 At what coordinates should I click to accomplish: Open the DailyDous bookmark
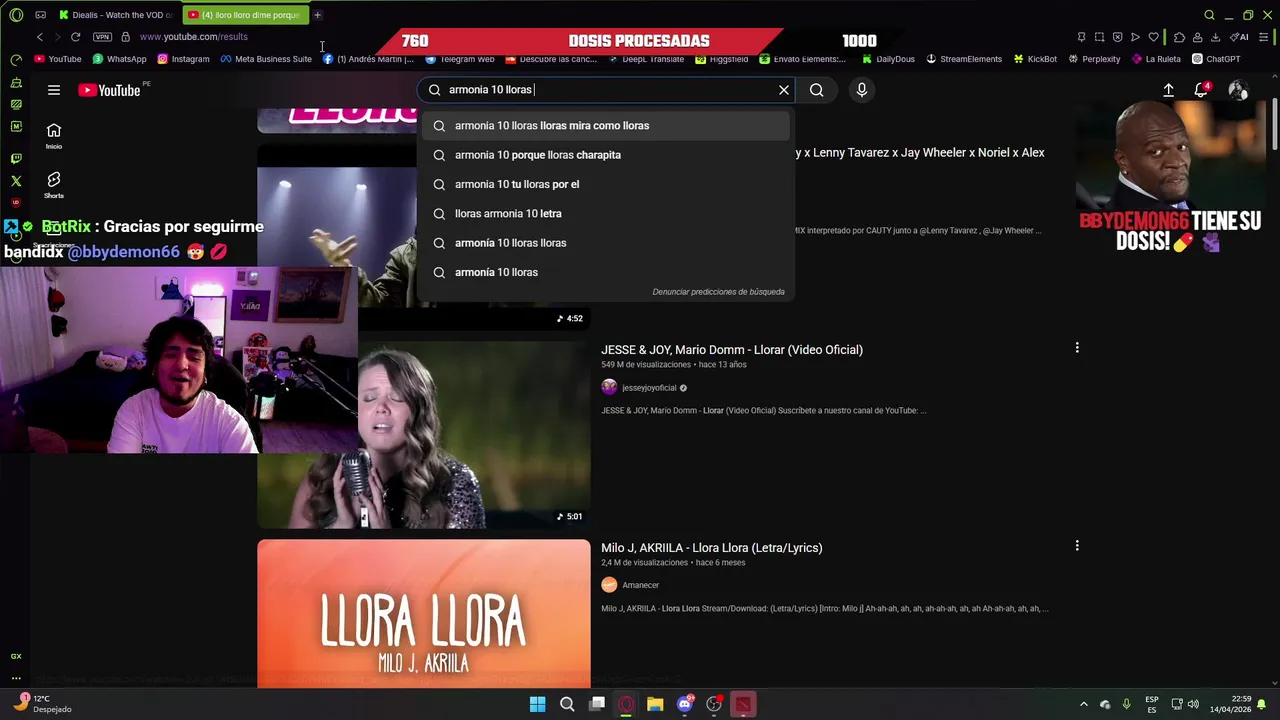[887, 59]
